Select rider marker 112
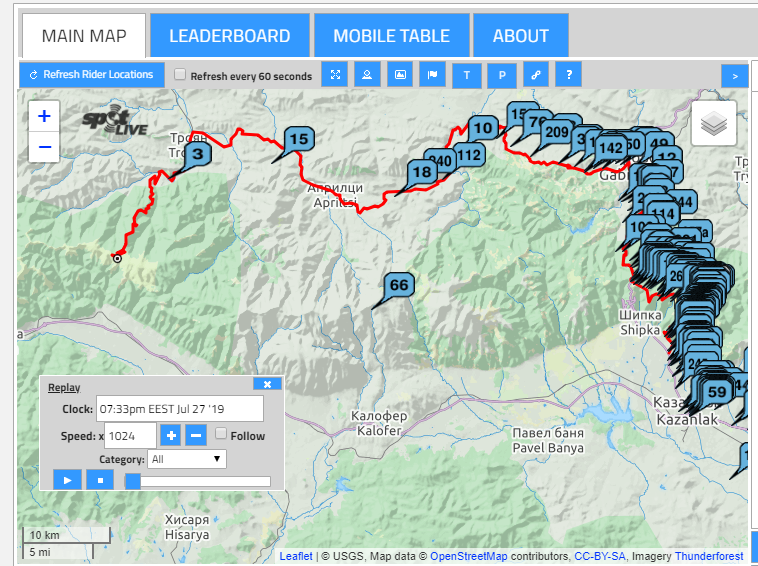Screen dimensions: 758x566 coord(469,155)
